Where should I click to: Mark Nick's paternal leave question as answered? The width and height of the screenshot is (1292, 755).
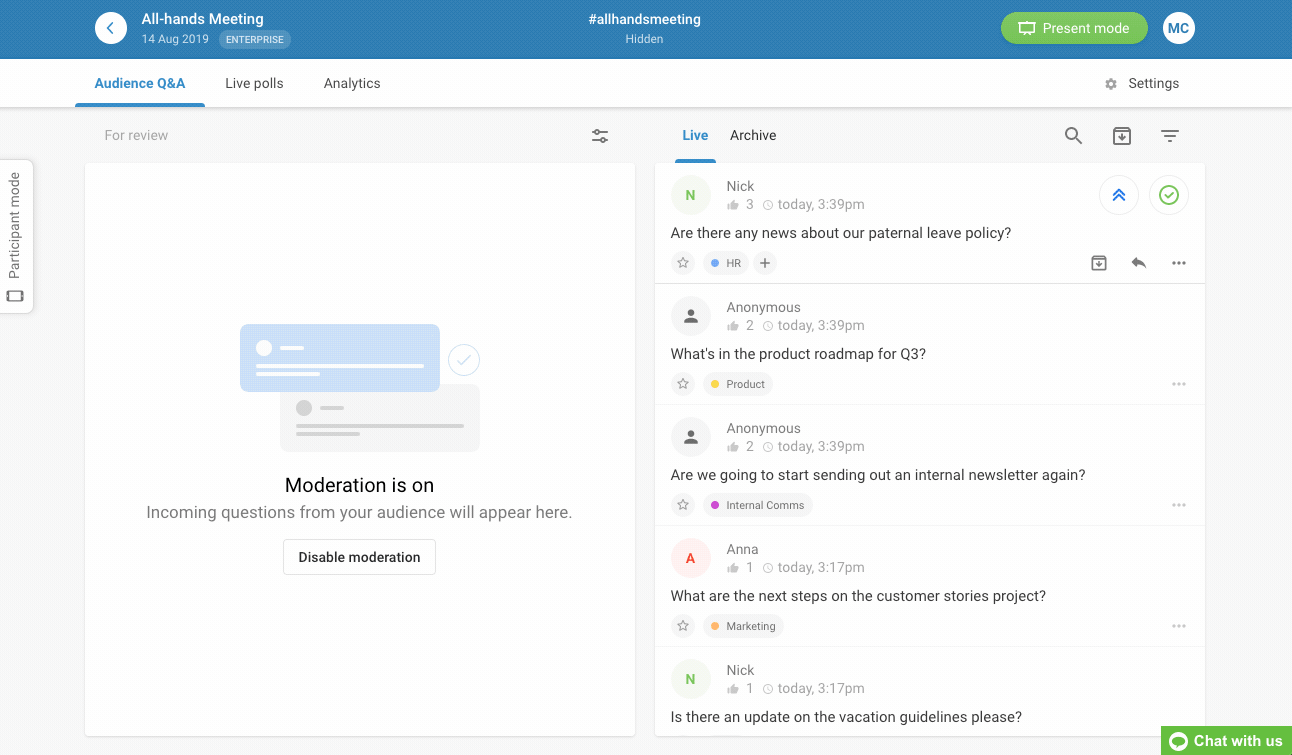1168,195
